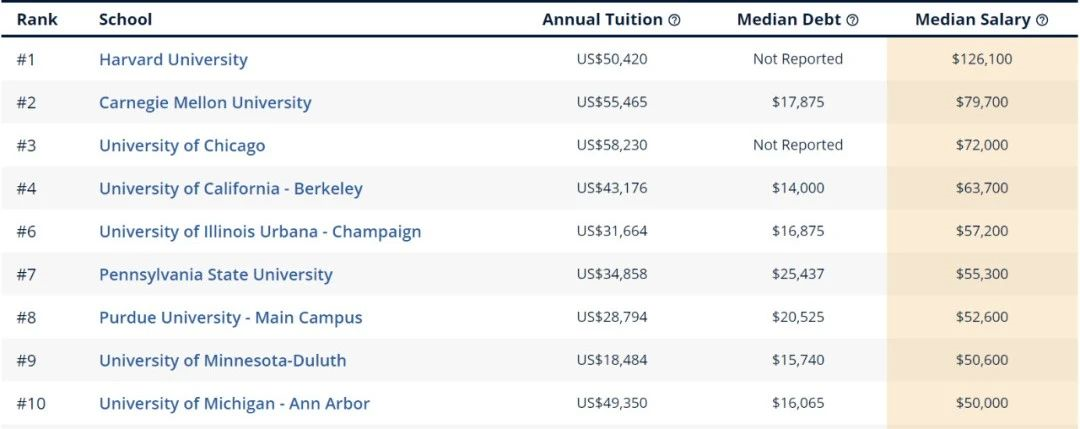Click the Annual Tuition help icon
1080x429 pixels.
click(674, 21)
